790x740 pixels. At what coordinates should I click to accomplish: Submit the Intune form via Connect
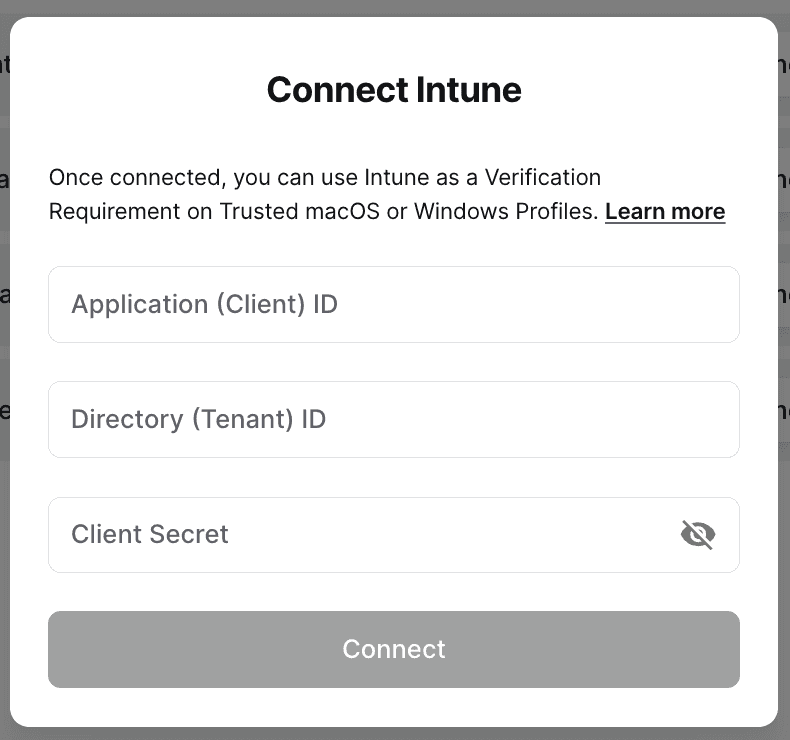click(x=394, y=649)
